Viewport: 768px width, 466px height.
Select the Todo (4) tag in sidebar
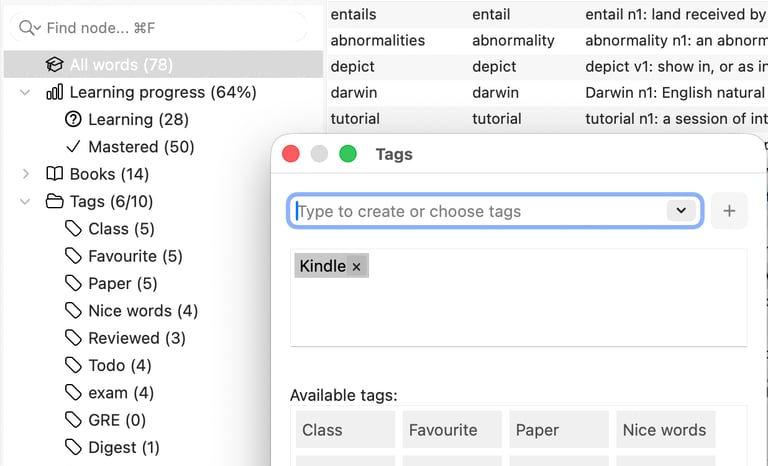tap(119, 365)
